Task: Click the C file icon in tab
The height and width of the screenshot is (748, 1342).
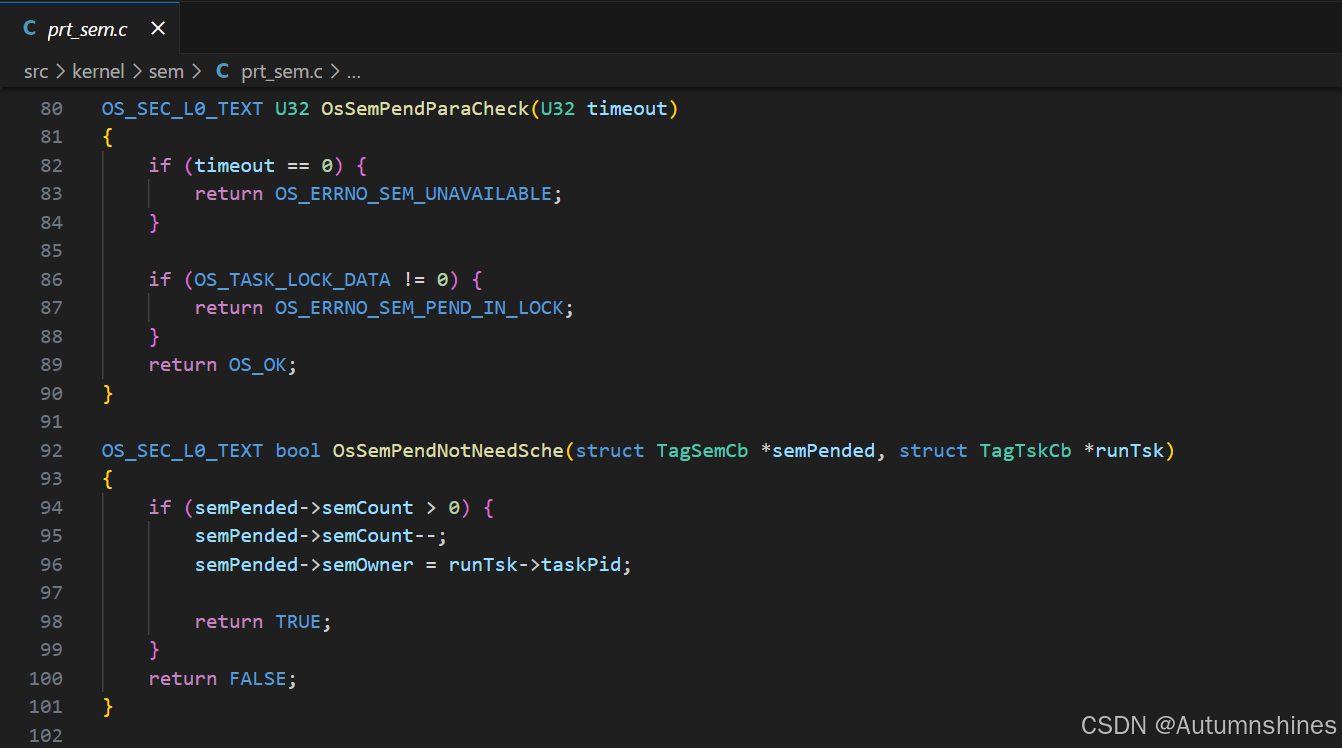Action: click(30, 29)
